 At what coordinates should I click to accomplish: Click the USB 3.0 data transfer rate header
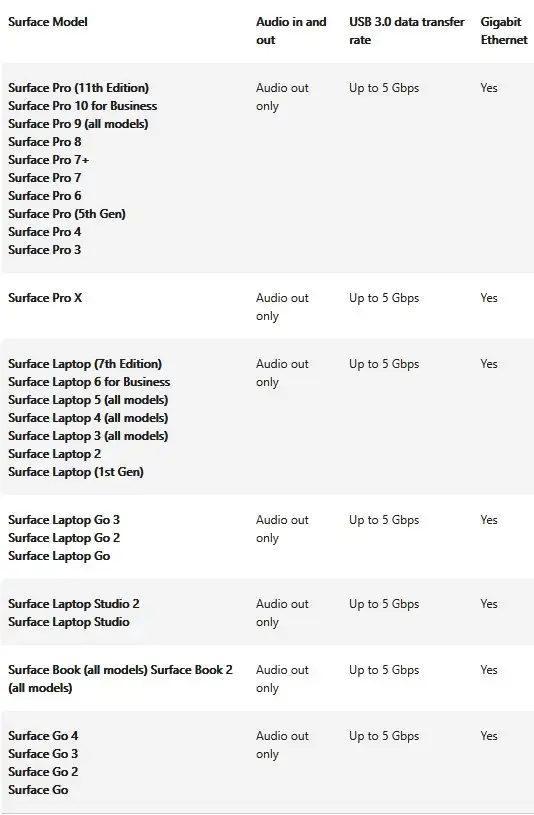[x=407, y=31]
